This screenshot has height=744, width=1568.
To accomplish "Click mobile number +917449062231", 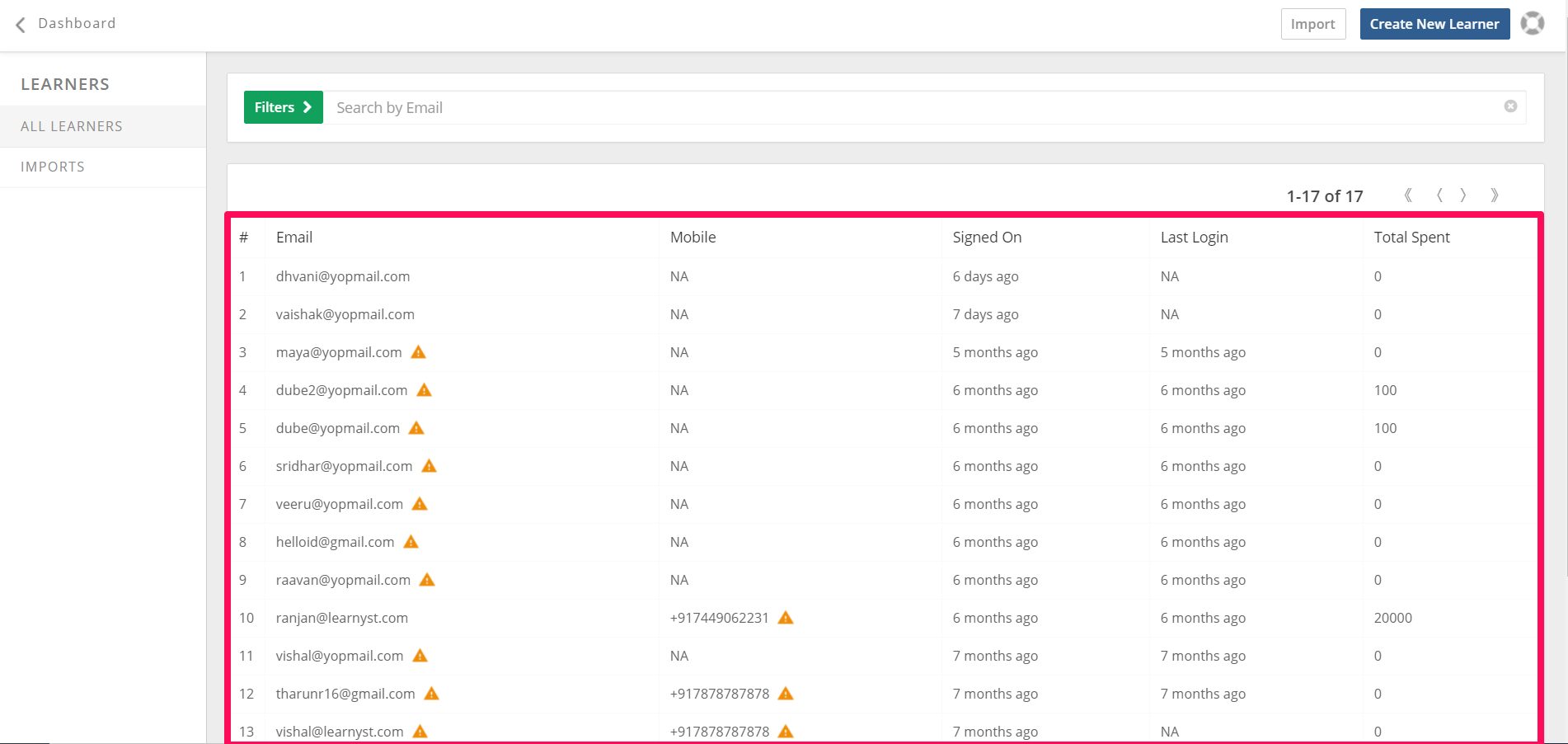I will point(720,618).
